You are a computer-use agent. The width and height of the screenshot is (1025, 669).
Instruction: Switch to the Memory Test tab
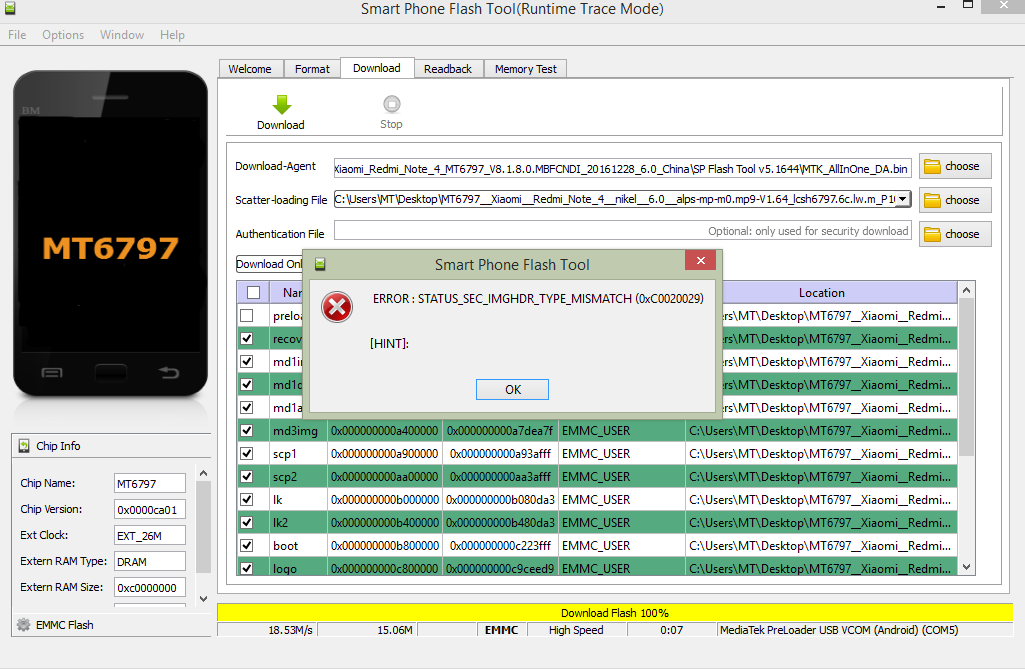(x=526, y=69)
